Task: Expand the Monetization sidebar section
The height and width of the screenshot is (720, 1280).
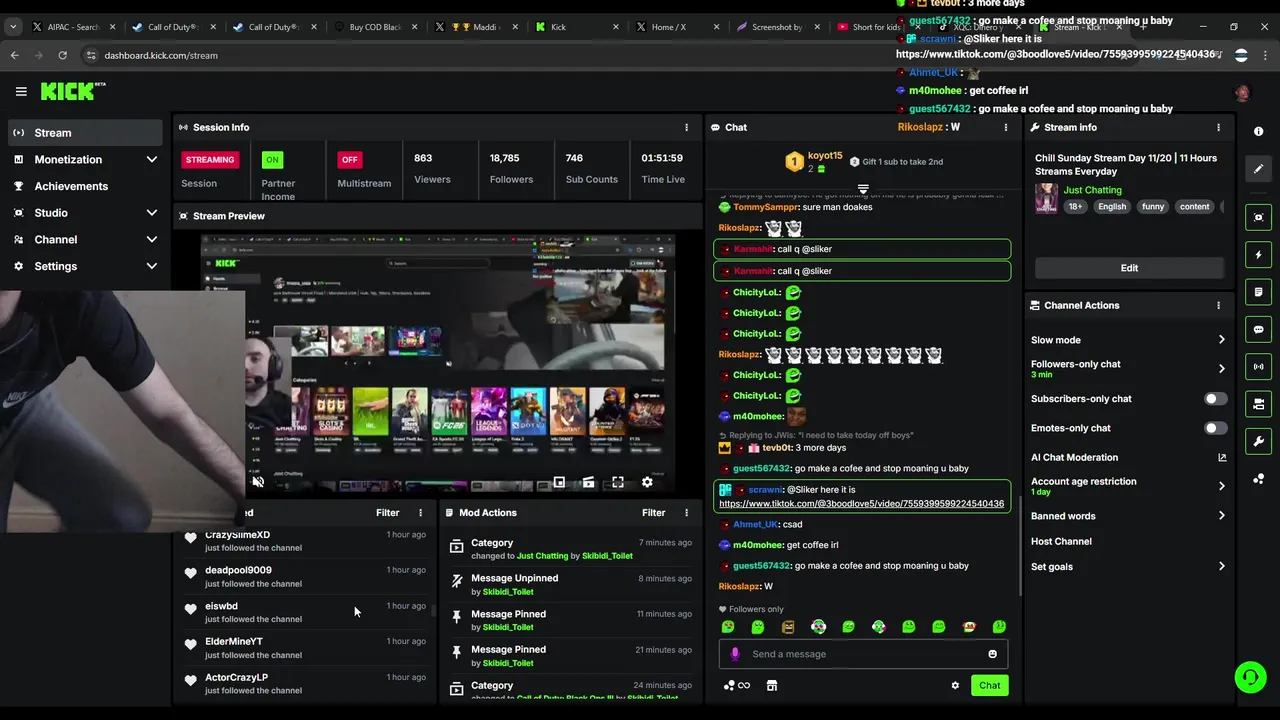Action: [x=152, y=159]
